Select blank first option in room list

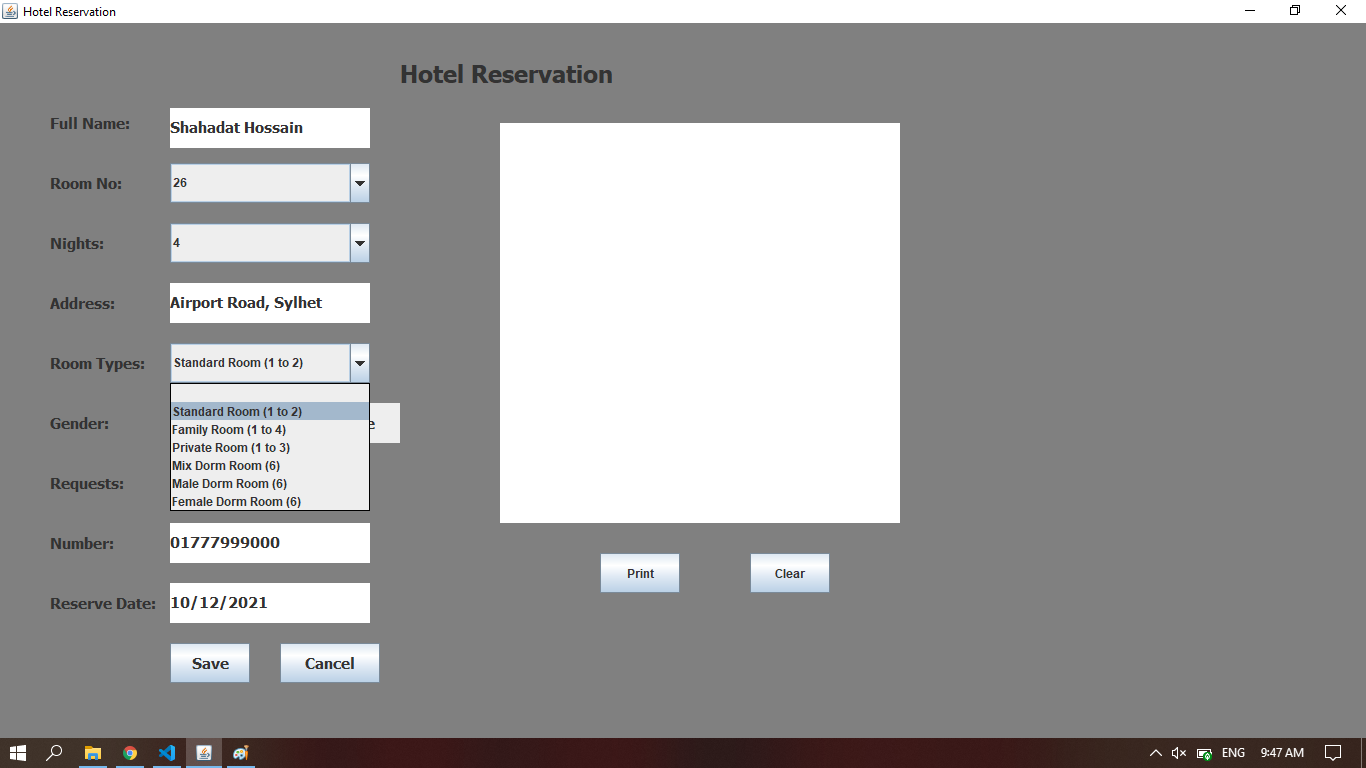[270, 393]
